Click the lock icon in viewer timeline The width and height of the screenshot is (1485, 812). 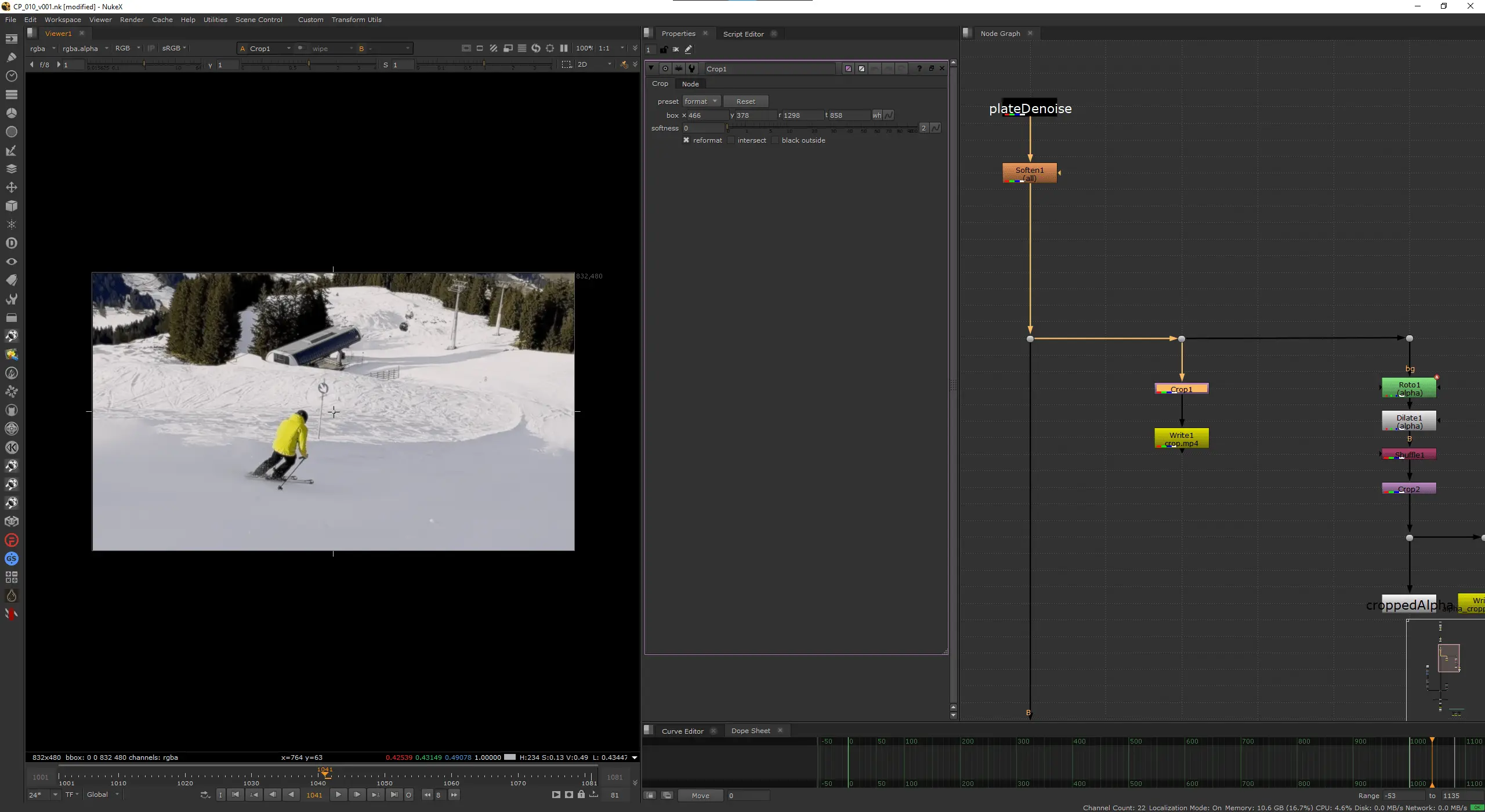(x=581, y=795)
